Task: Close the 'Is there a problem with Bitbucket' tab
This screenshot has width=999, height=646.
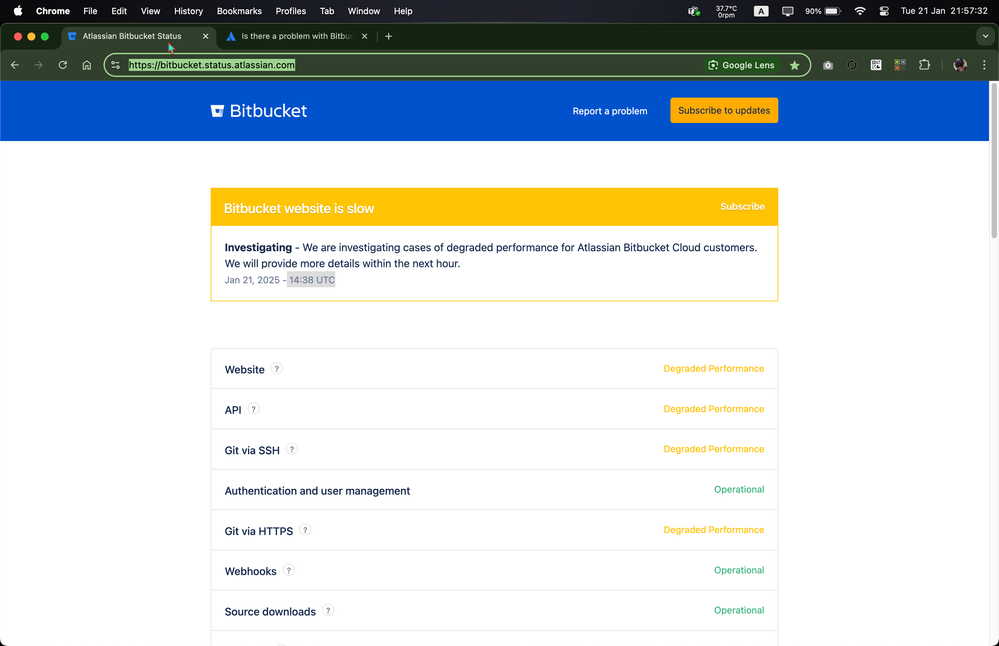Action: point(364,36)
